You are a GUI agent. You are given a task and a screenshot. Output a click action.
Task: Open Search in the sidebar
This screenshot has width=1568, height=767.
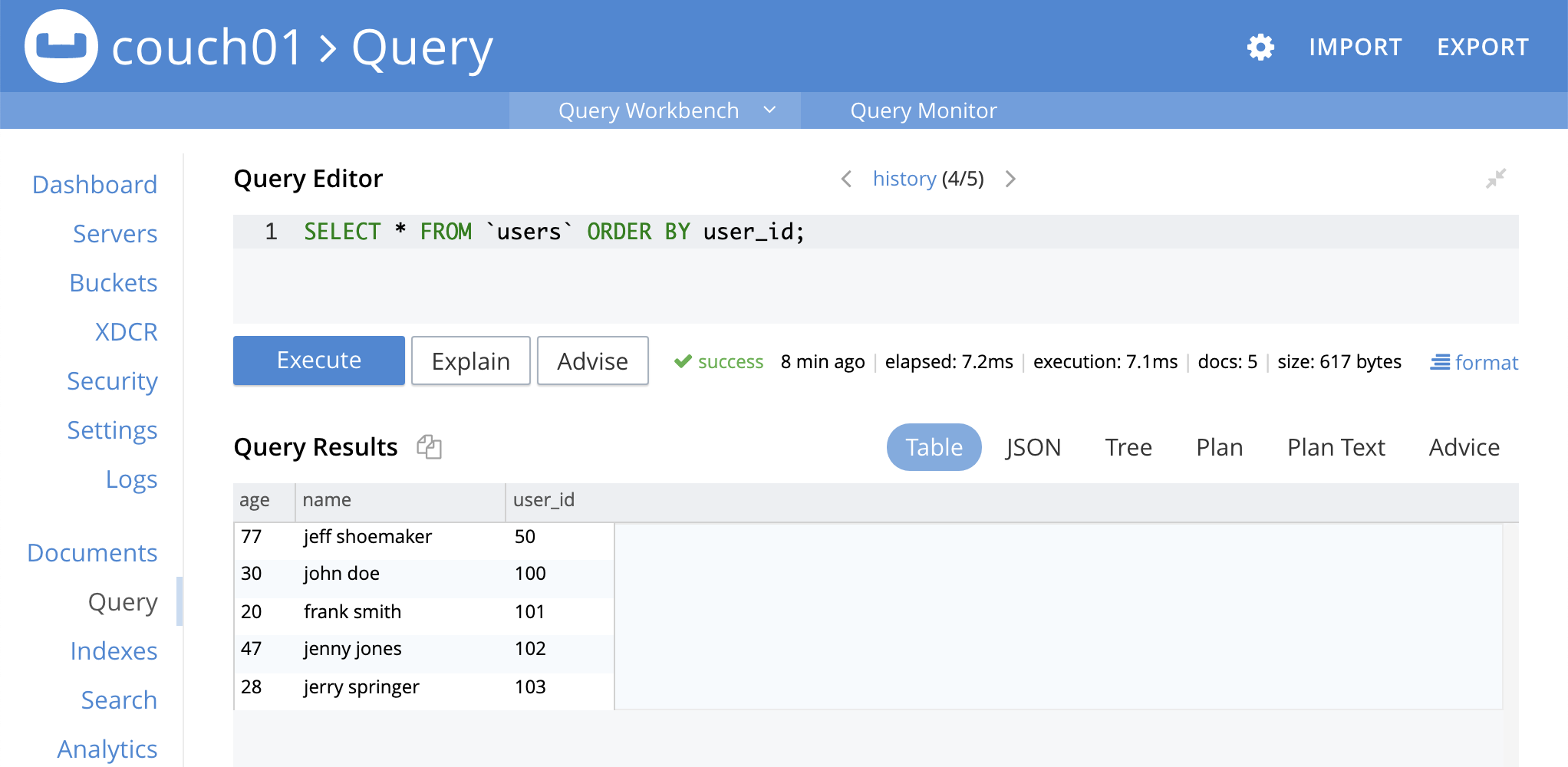click(x=119, y=700)
